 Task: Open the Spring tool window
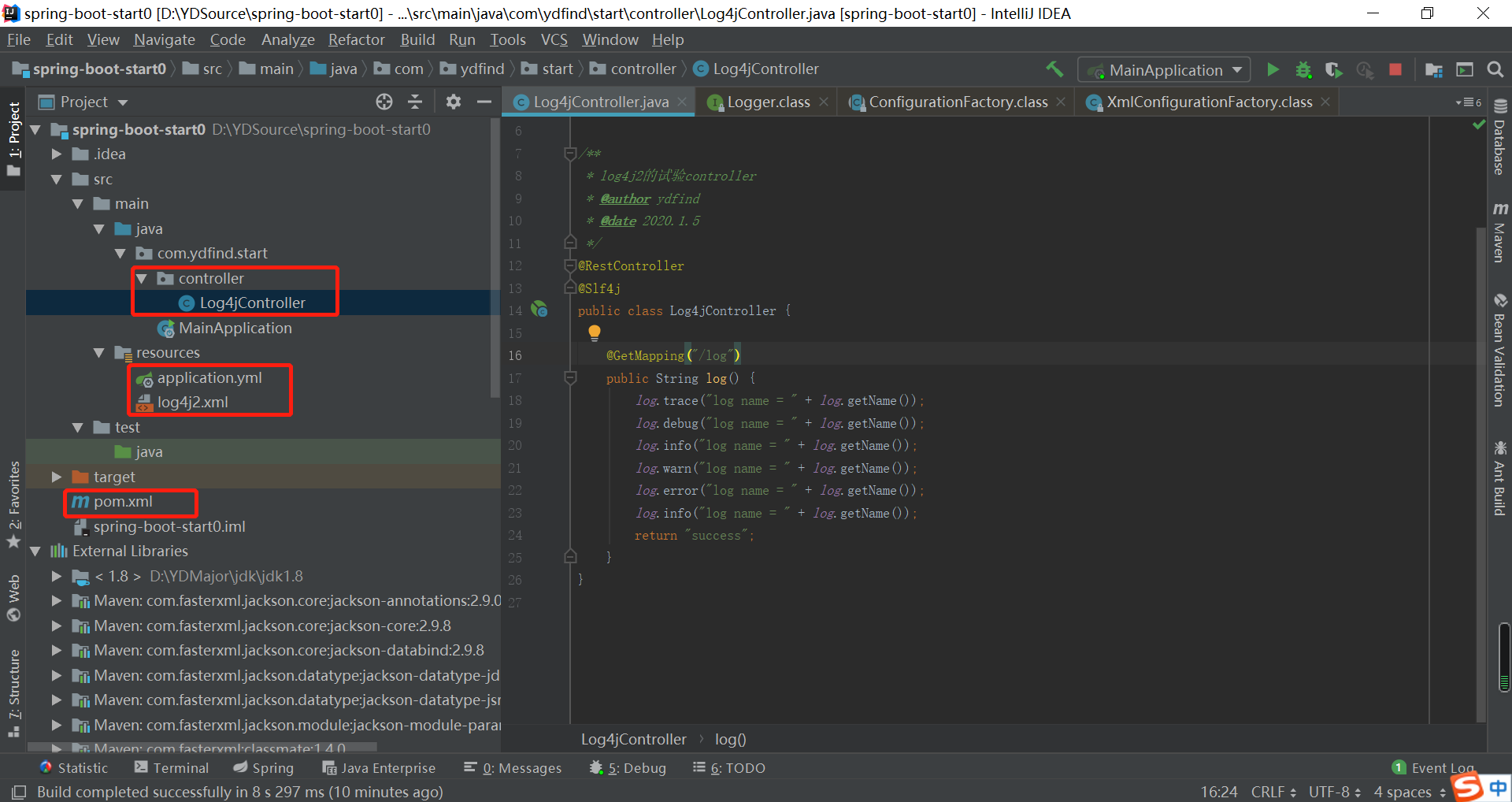point(264,767)
